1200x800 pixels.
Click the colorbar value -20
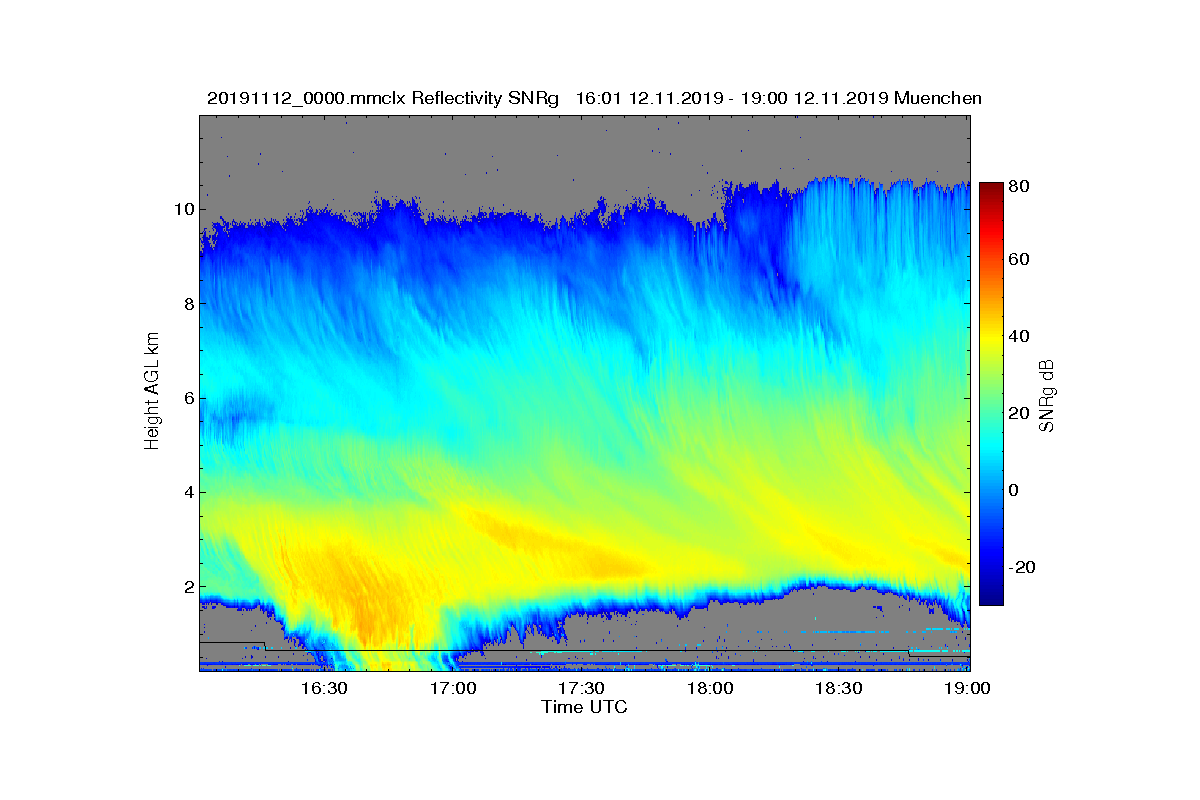coord(1023,566)
